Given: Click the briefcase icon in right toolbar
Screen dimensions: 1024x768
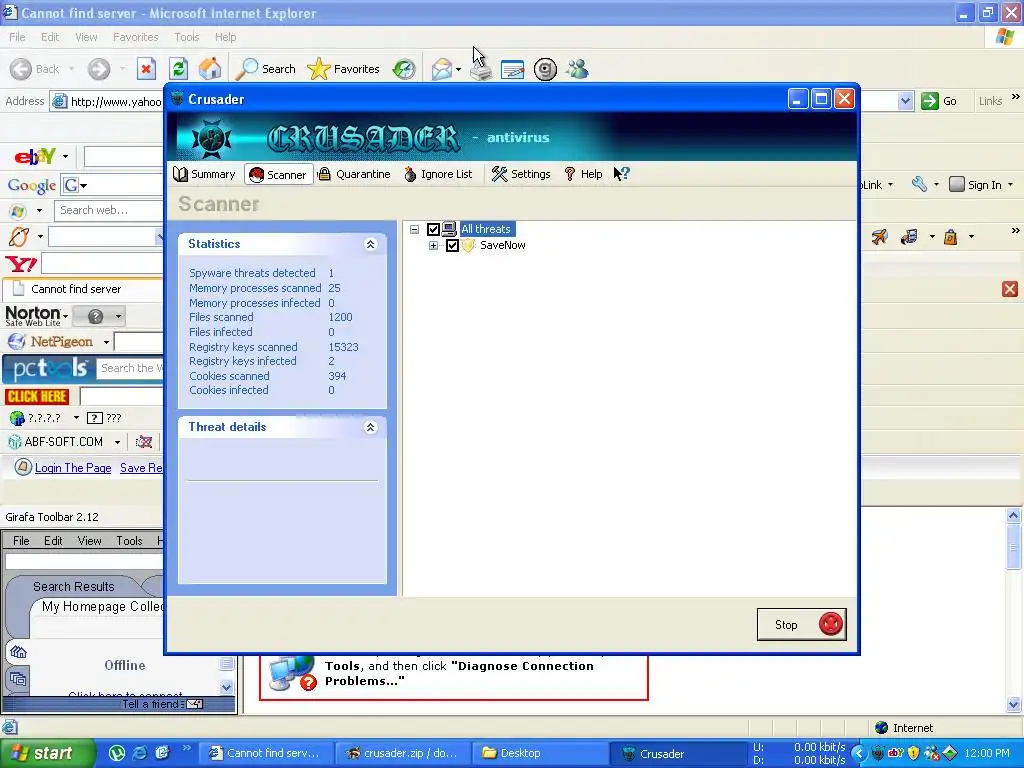Looking at the screenshot, I should (951, 237).
